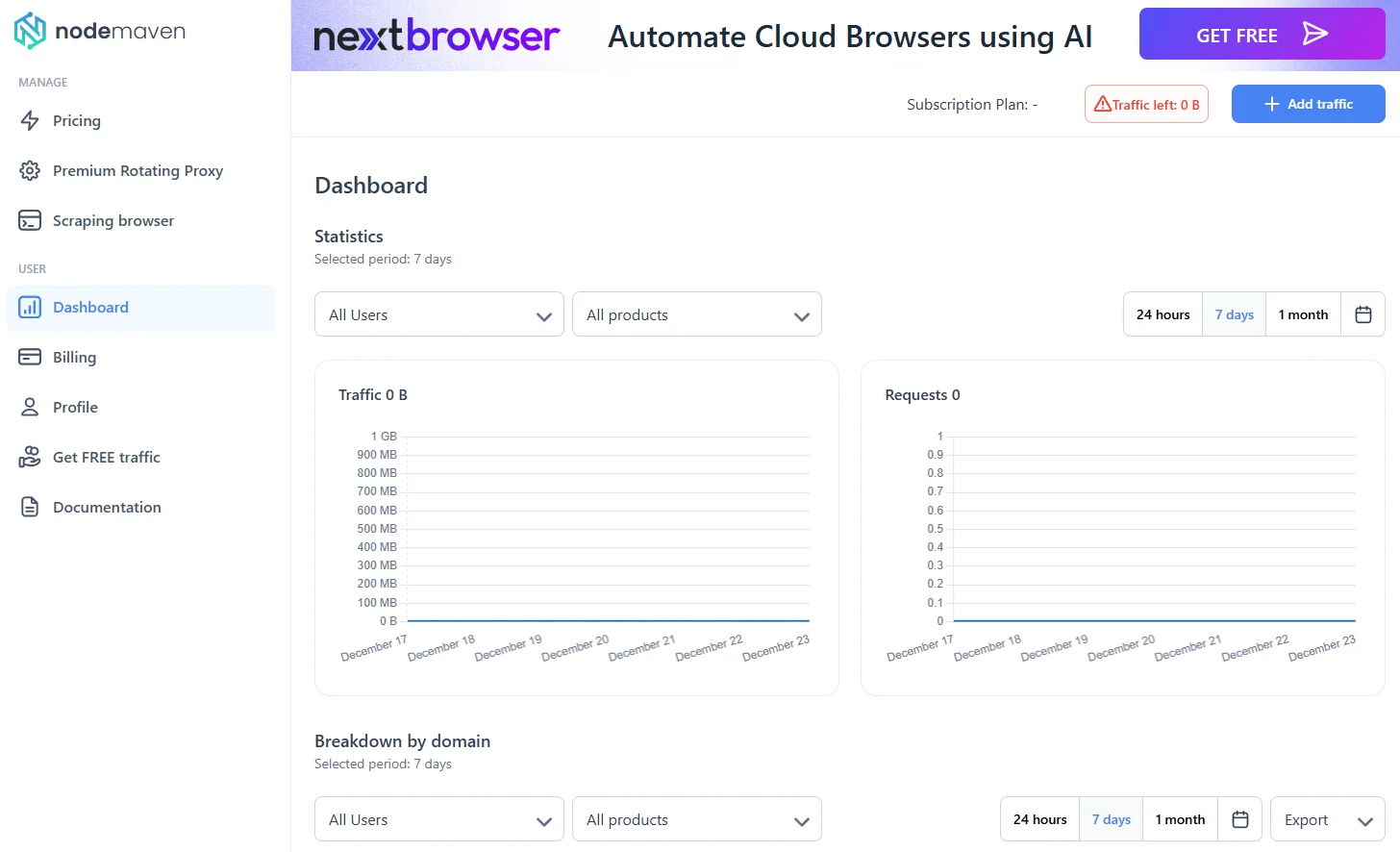This screenshot has width=1400, height=852.
Task: Expand the All Users dropdown in Statistics
Action: click(x=438, y=314)
